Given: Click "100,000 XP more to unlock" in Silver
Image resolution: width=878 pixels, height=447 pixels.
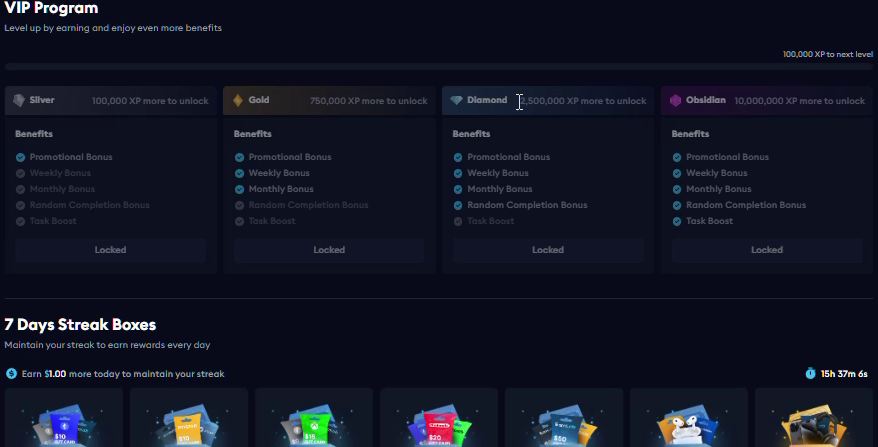Looking at the screenshot, I should coord(150,101).
